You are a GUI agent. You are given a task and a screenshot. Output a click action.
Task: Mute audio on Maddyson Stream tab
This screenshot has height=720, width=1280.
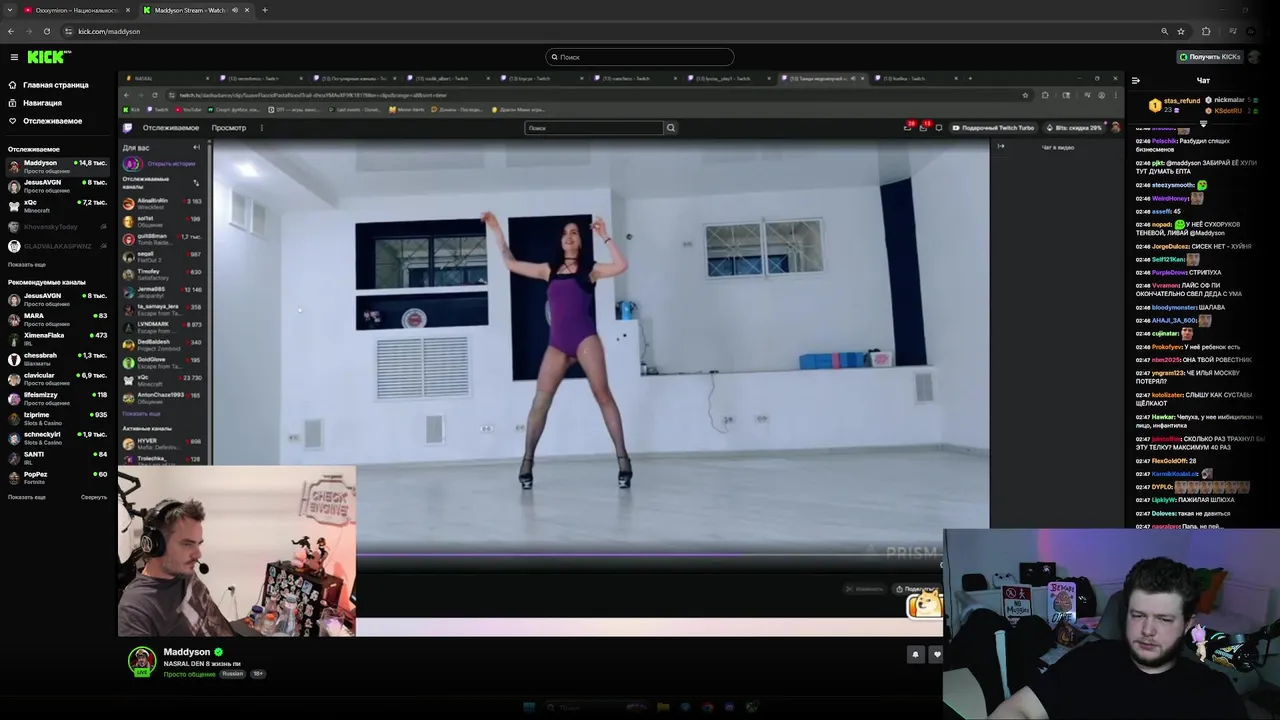click(235, 10)
